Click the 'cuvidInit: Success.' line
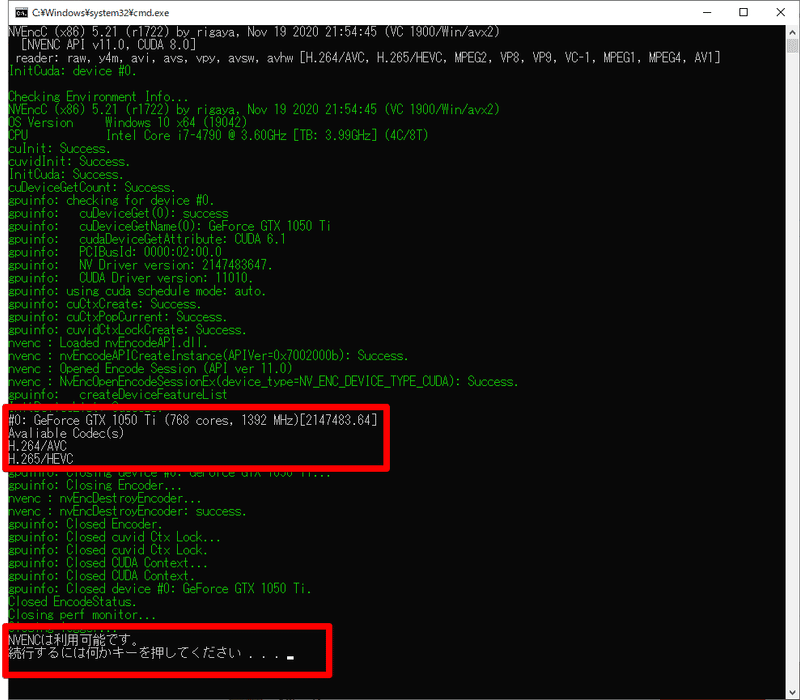The height and width of the screenshot is (700, 800). point(69,161)
